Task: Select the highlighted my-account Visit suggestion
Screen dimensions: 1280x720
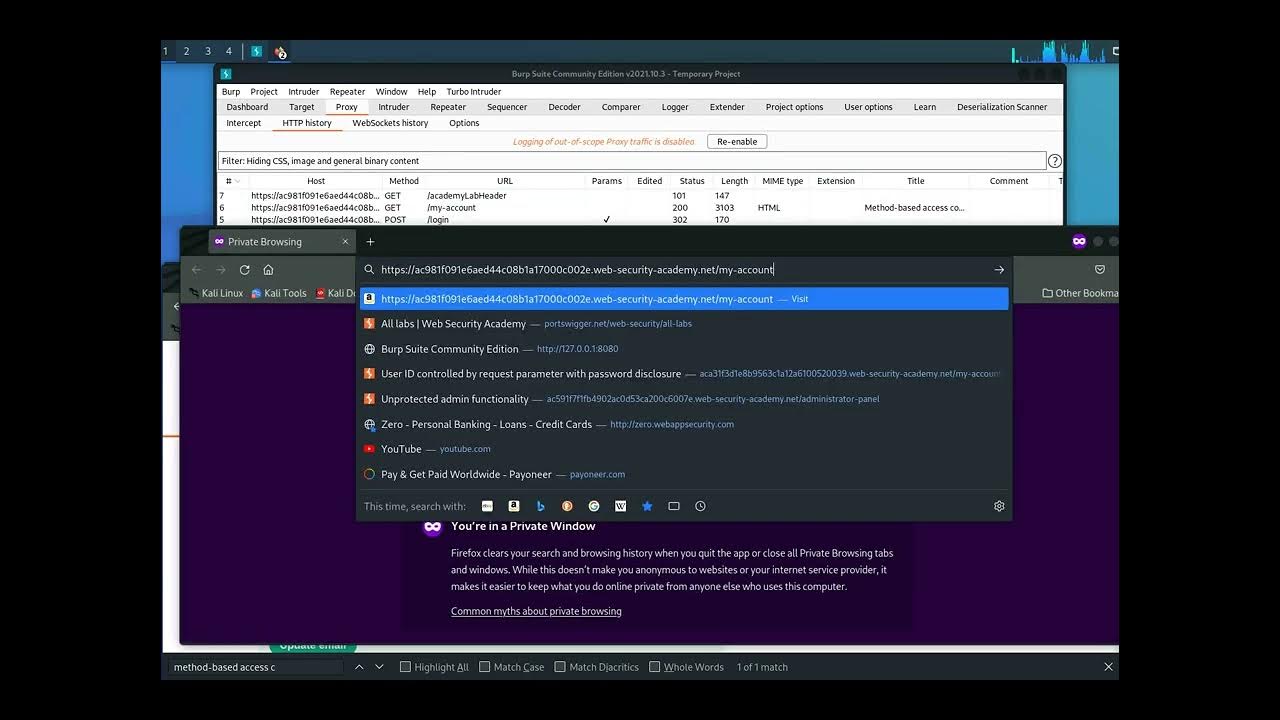Action: [x=684, y=299]
